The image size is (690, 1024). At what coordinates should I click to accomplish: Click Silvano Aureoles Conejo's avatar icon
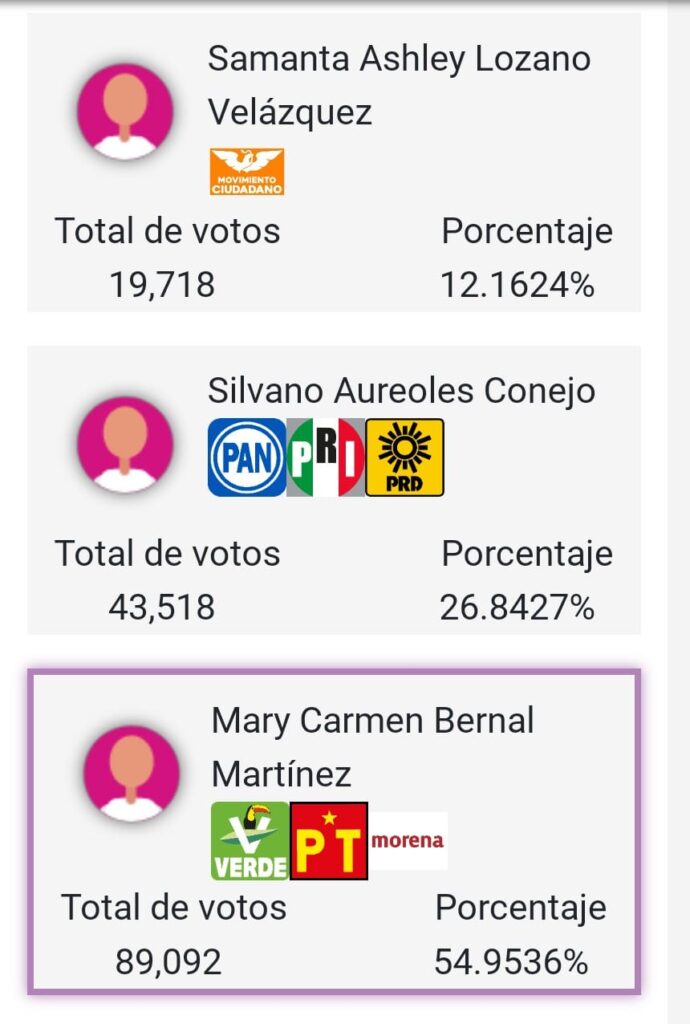(x=125, y=445)
